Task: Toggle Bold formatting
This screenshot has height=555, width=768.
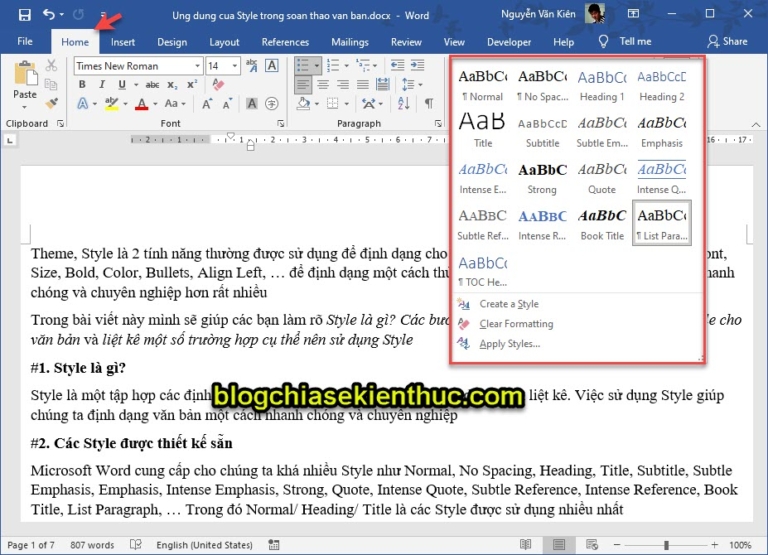Action: 82,84
